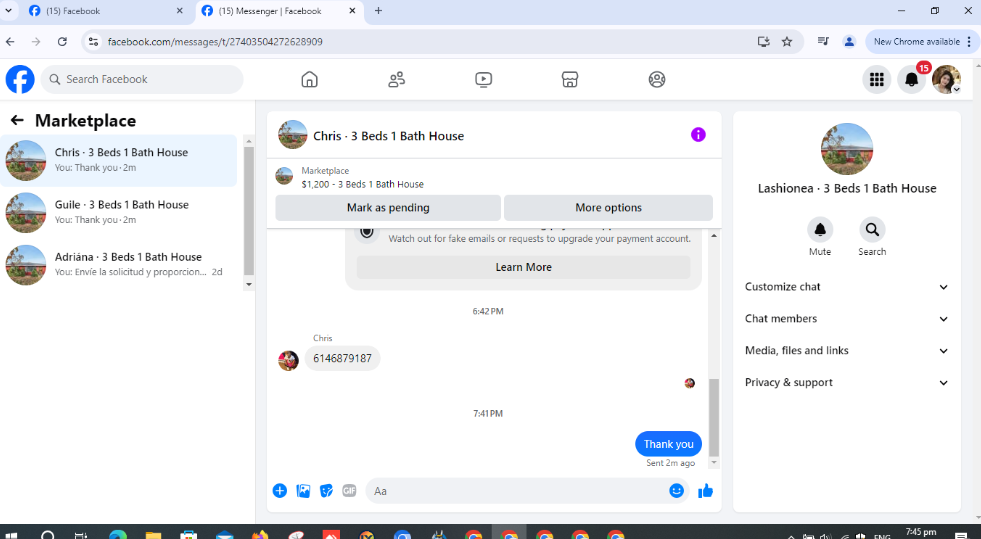Open the Chrome tab search dropdown
Image resolution: width=981 pixels, height=539 pixels.
pos(9,11)
